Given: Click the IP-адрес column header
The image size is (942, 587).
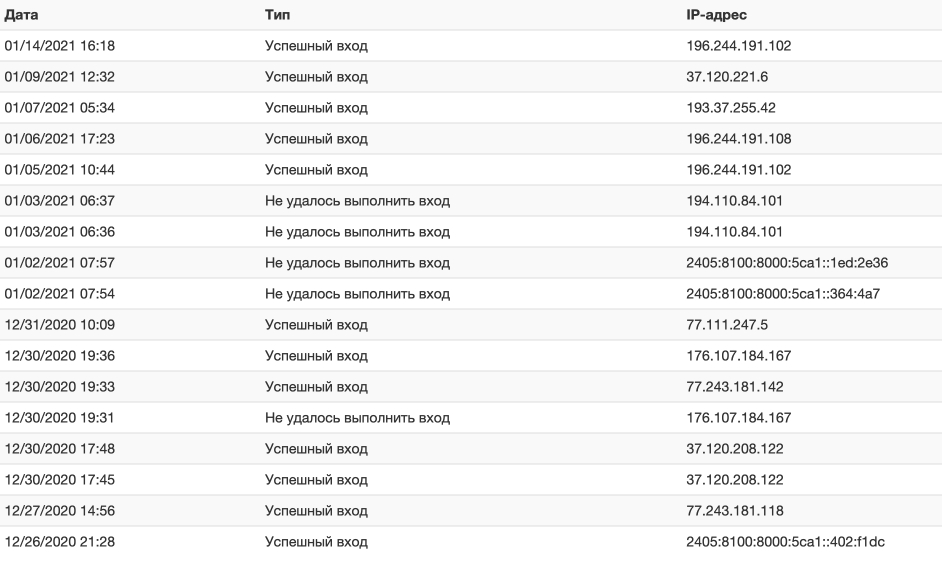Looking at the screenshot, I should pos(716,15).
